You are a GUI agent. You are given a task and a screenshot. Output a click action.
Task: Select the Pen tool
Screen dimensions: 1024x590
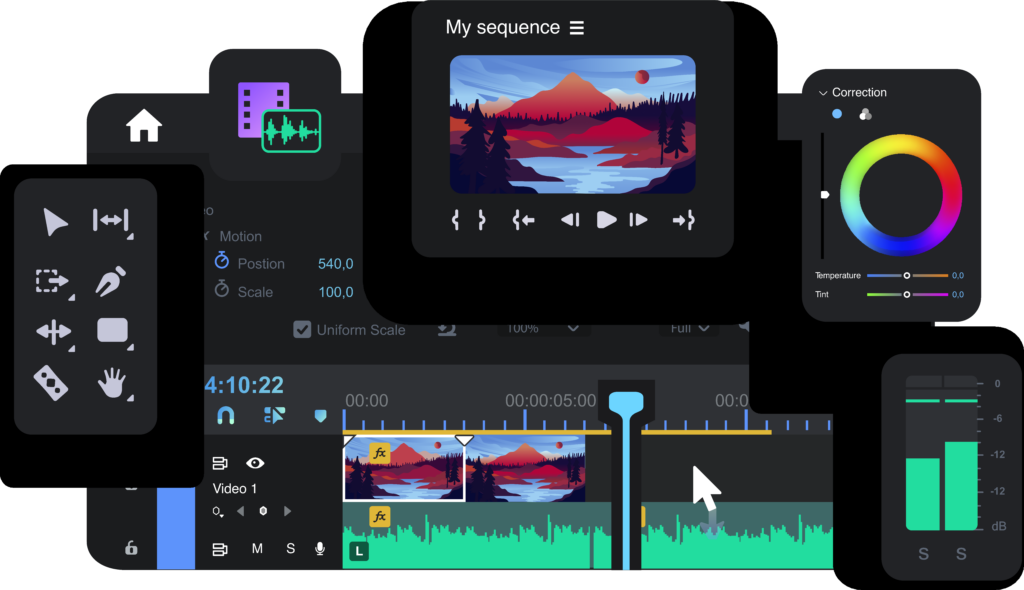pyautogui.click(x=110, y=281)
